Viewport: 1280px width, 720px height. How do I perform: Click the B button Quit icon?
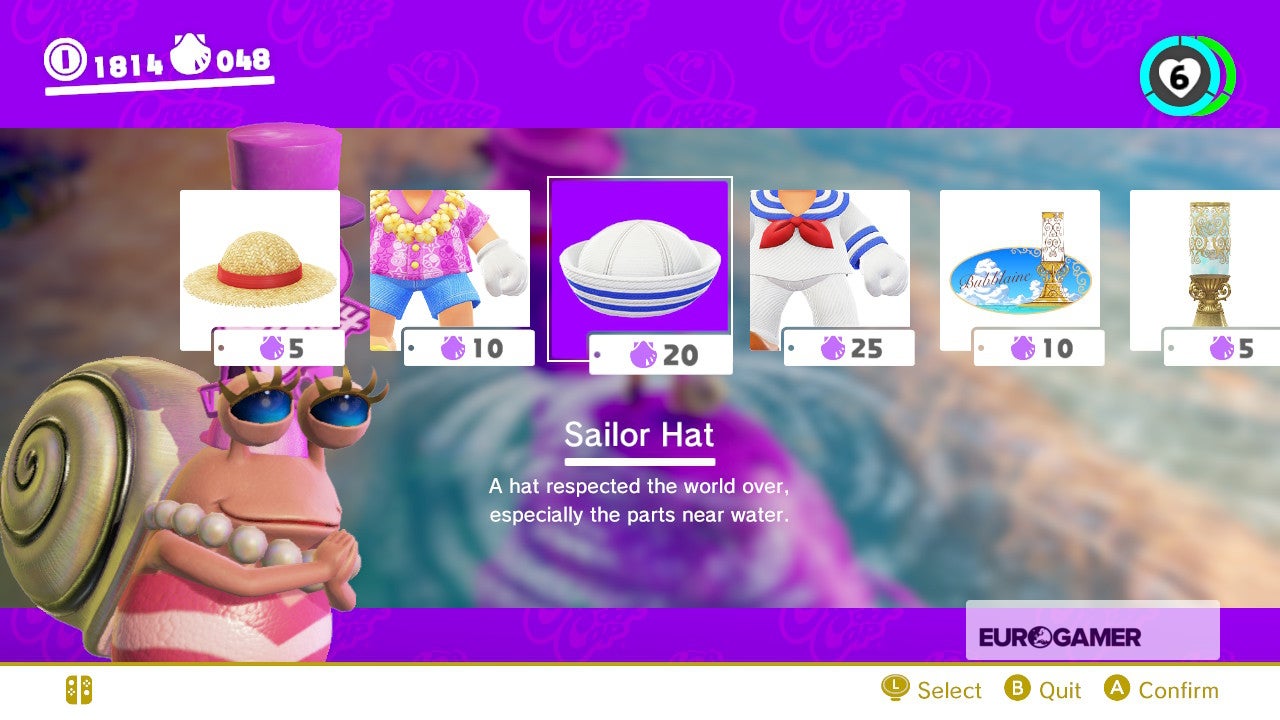click(x=1017, y=688)
